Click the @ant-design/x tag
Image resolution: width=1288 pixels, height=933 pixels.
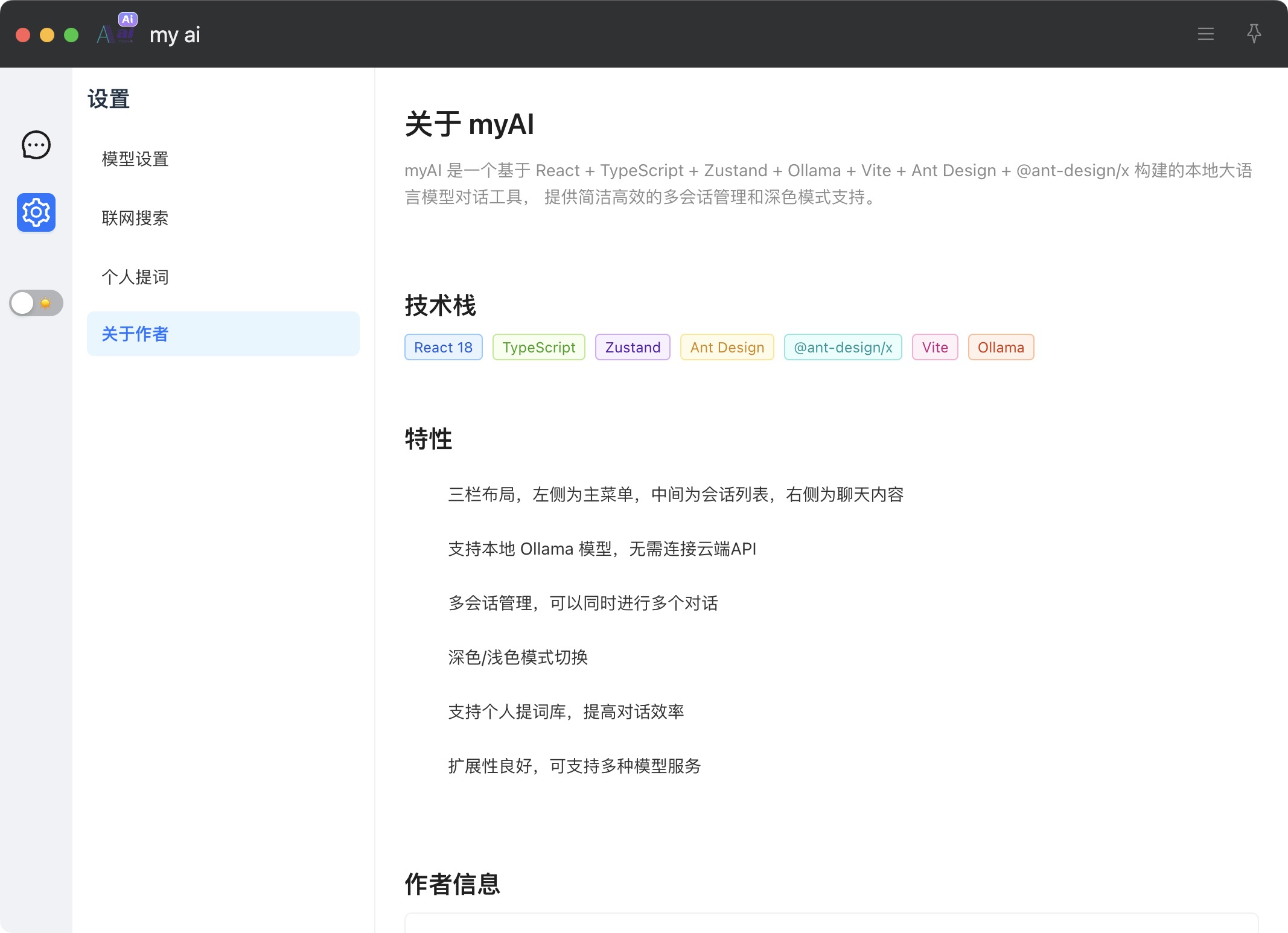(843, 348)
